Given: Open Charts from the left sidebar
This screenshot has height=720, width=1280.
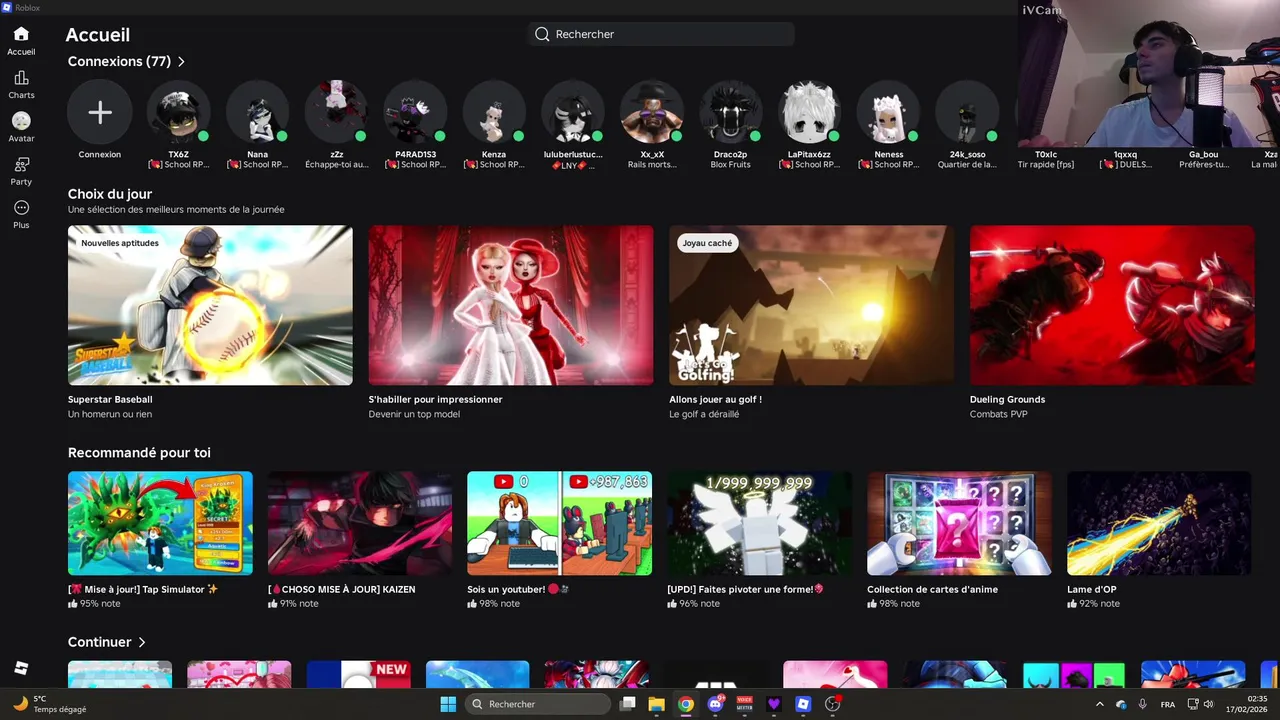Looking at the screenshot, I should coord(21,78).
